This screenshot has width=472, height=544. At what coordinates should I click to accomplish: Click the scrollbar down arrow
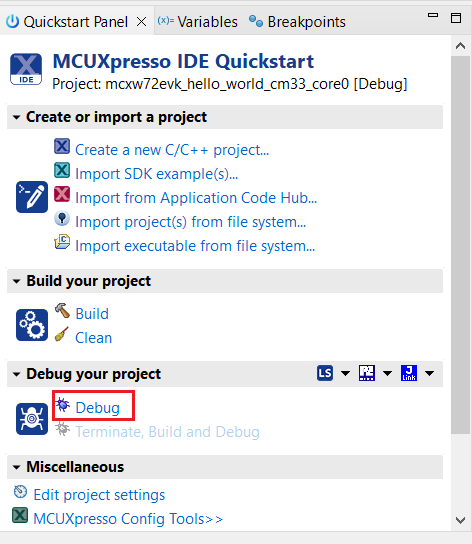pos(461,520)
